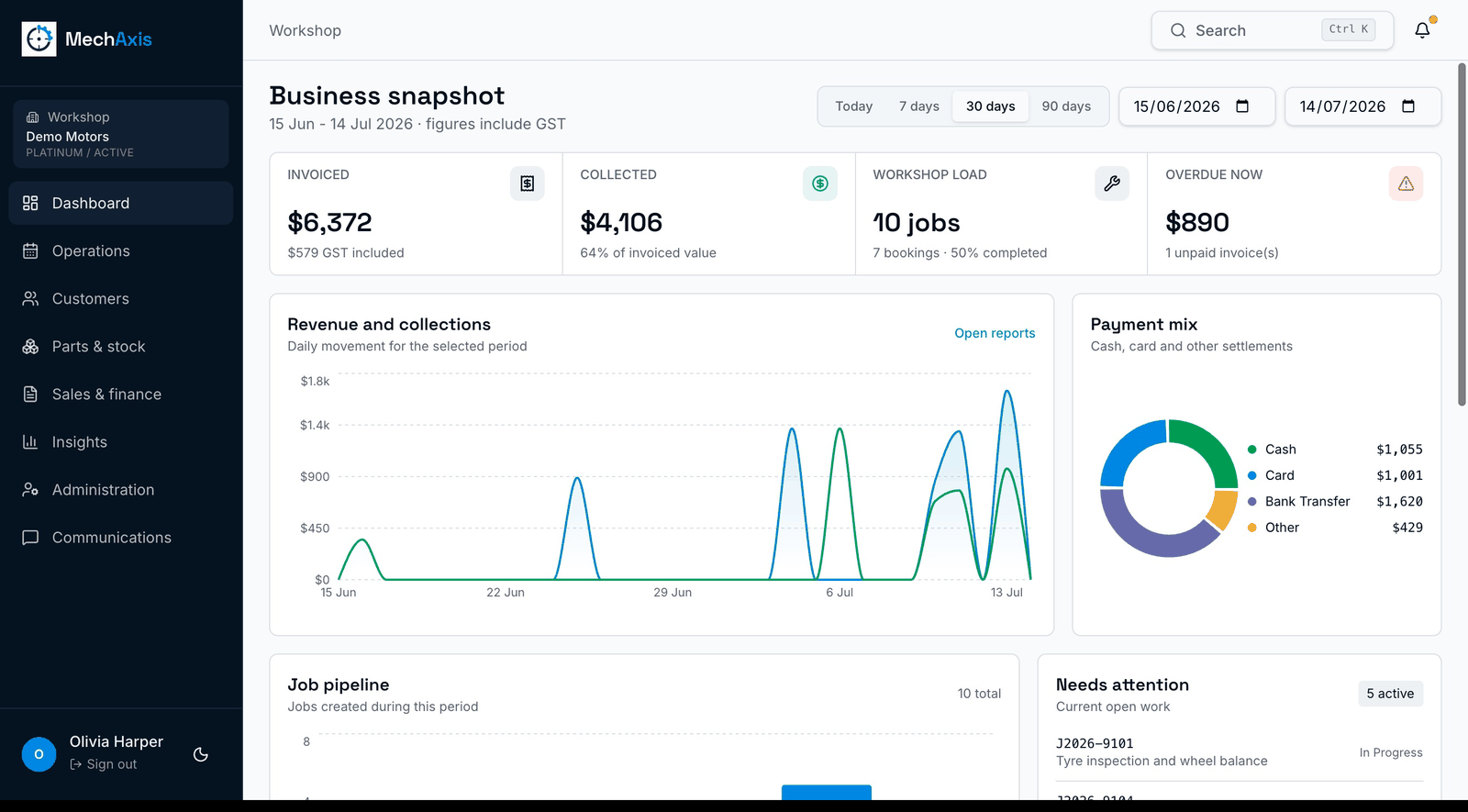Viewport: 1468px width, 812px height.
Task: Click the Sales & finance document icon
Action: point(30,394)
